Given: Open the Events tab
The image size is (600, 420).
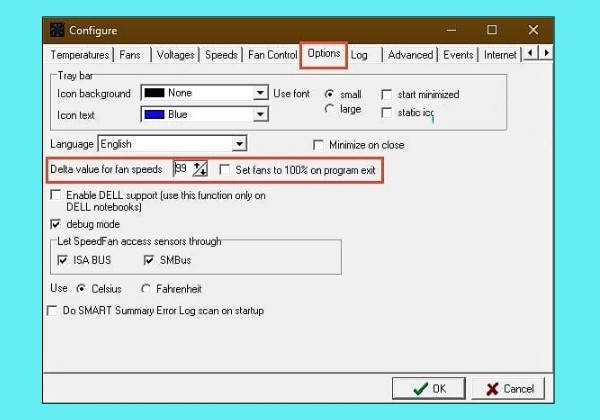Looking at the screenshot, I should tap(458, 55).
